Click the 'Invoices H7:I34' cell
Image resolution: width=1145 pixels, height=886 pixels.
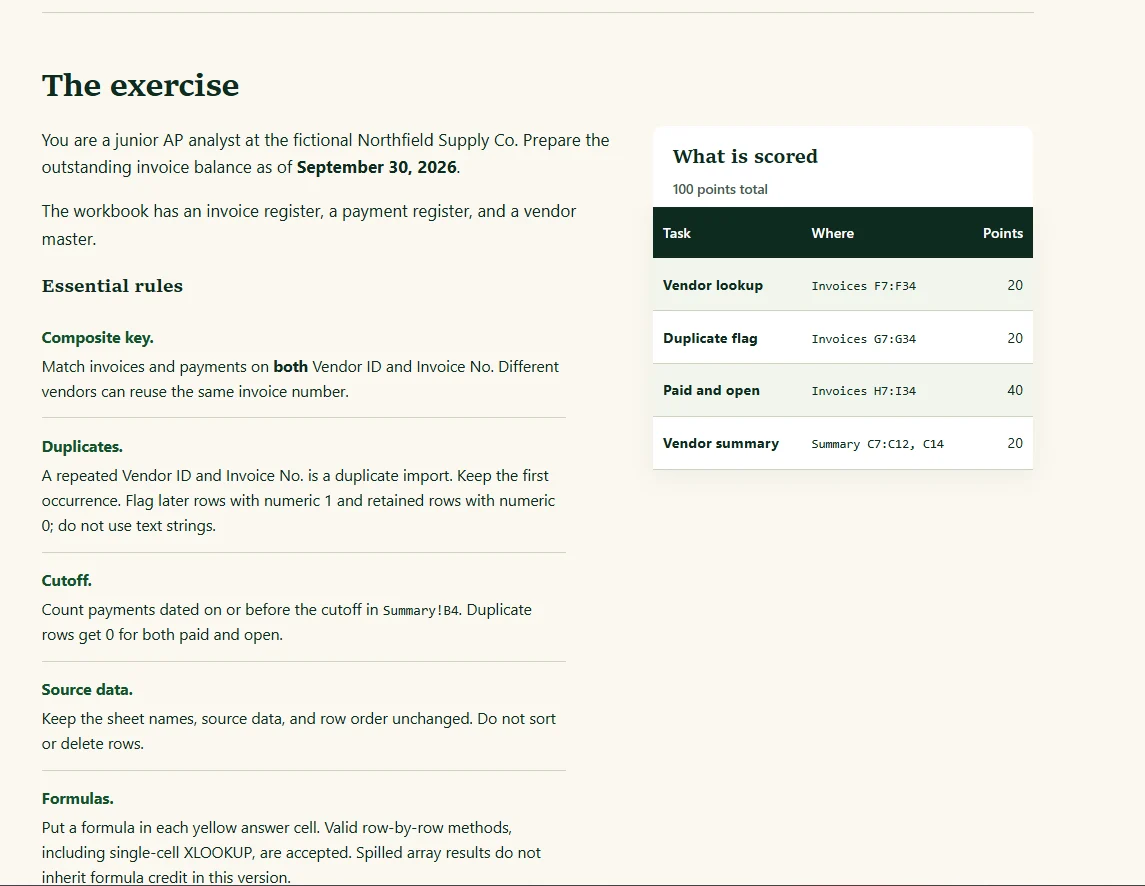863,391
